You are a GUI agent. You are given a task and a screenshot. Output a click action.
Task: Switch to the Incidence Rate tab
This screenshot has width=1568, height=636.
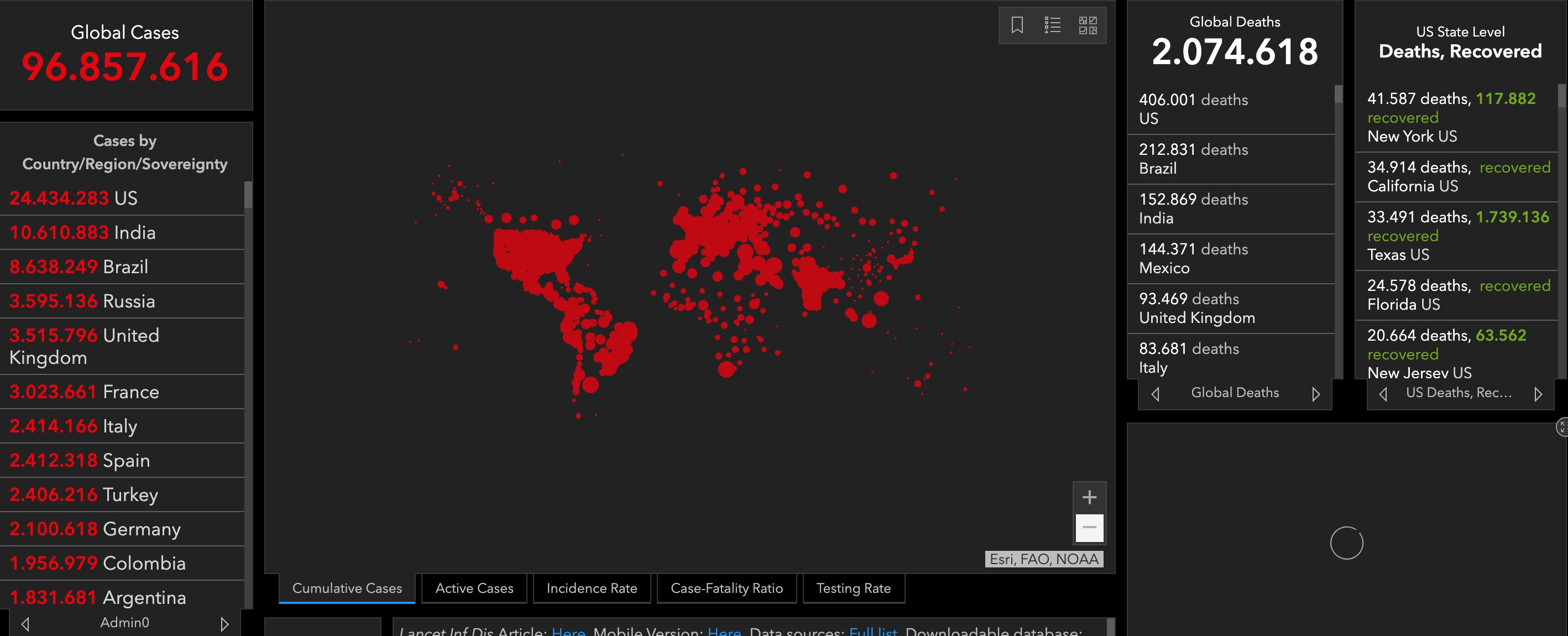click(591, 588)
